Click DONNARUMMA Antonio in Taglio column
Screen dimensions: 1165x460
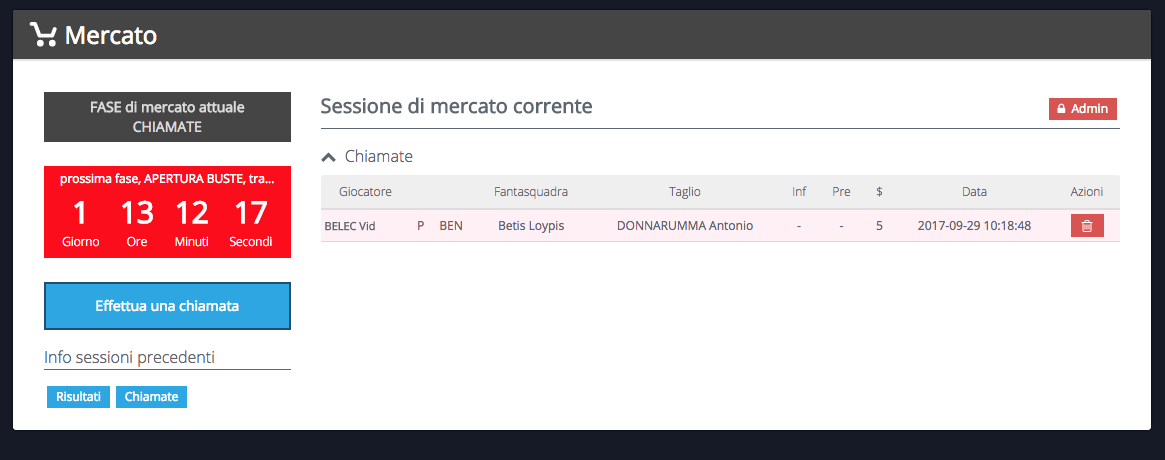point(685,226)
